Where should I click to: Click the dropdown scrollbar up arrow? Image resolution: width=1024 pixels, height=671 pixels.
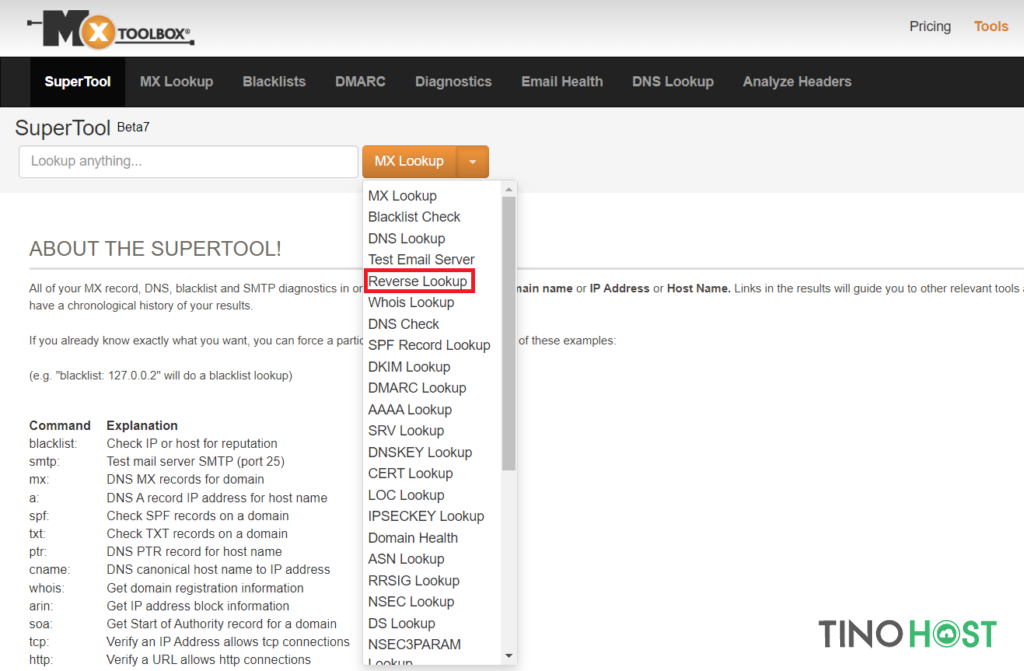[x=509, y=189]
